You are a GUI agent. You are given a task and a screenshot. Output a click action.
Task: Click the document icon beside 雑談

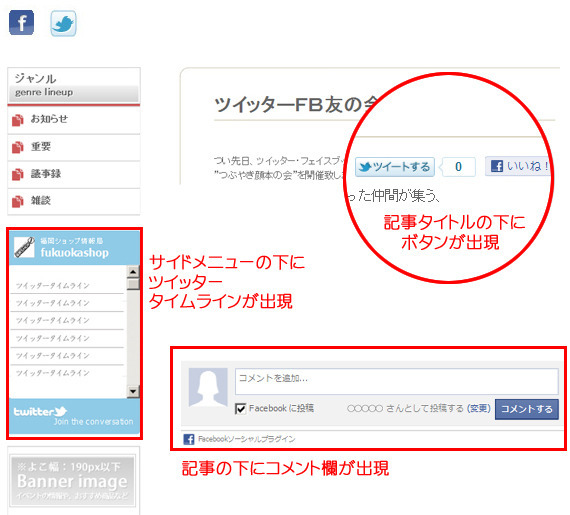click(x=17, y=201)
